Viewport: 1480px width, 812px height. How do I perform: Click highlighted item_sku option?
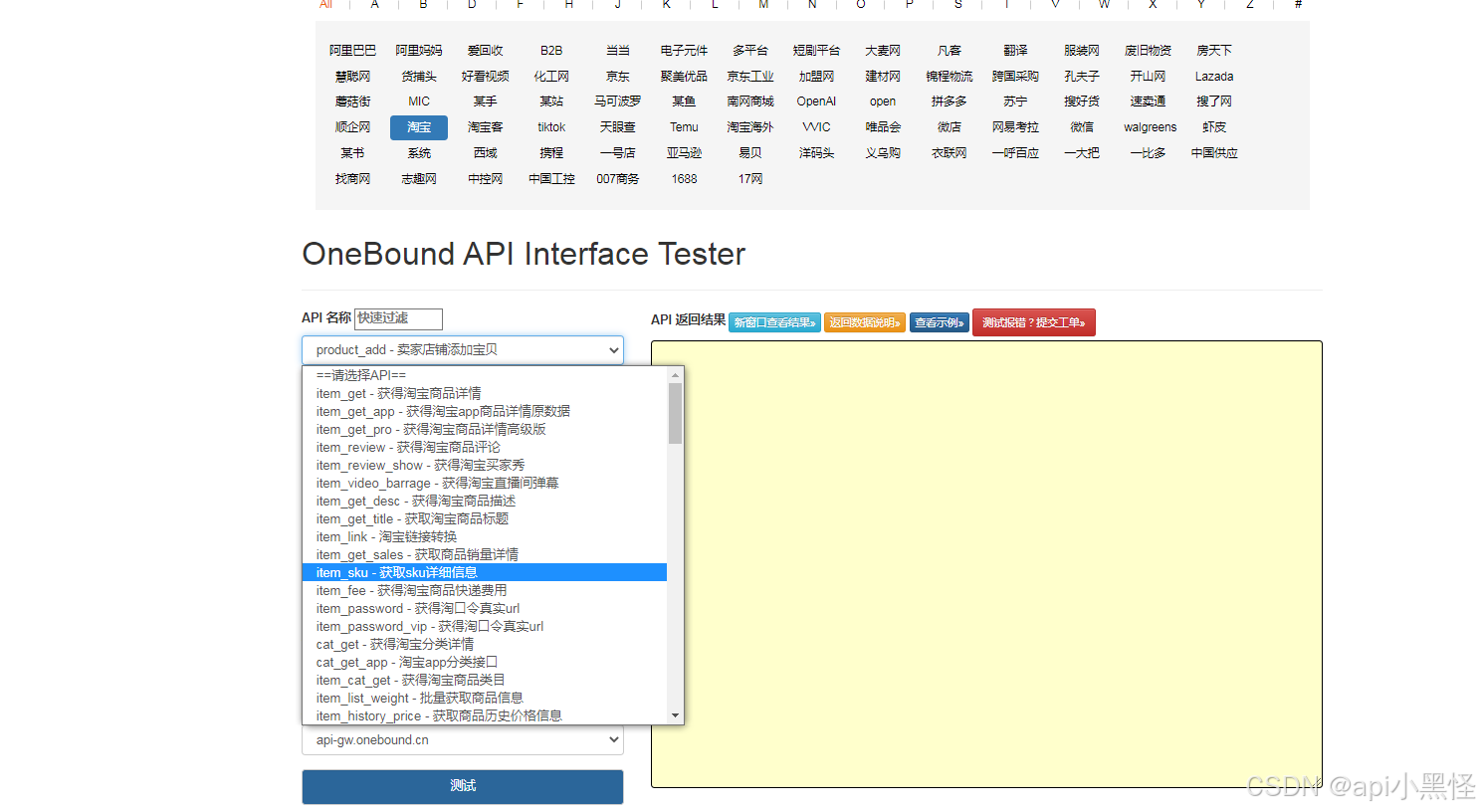coord(485,572)
